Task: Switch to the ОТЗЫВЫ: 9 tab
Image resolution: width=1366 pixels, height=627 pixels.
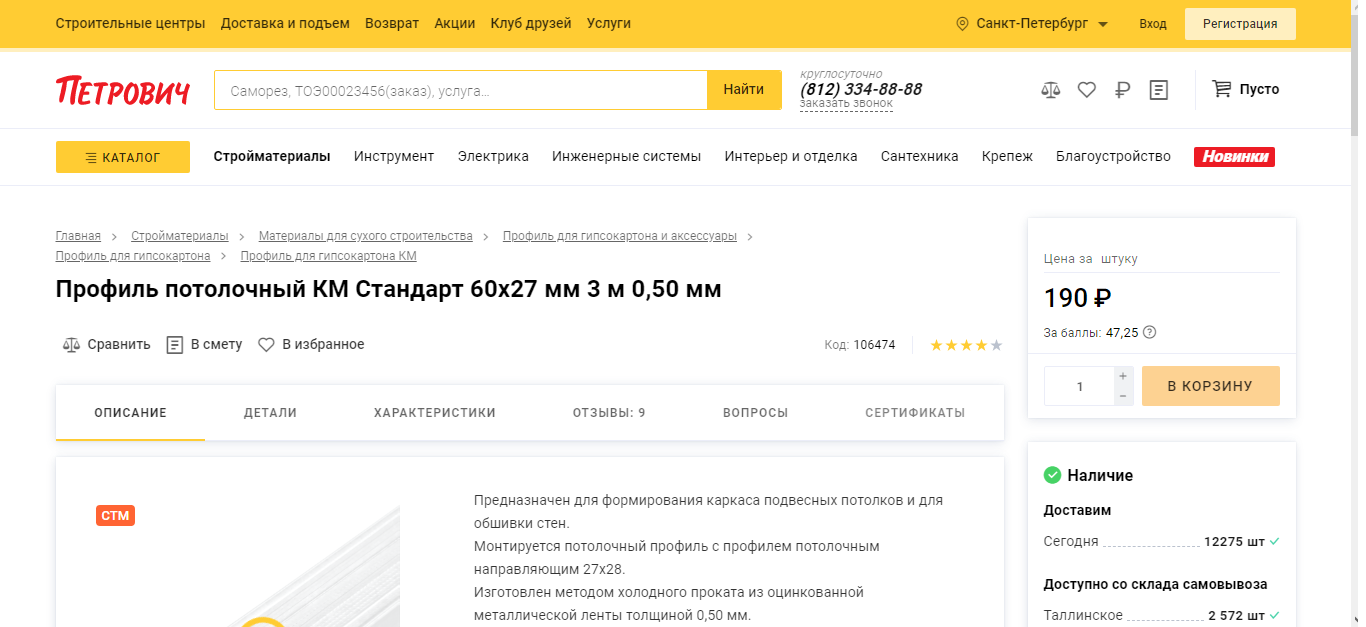Action: (609, 413)
